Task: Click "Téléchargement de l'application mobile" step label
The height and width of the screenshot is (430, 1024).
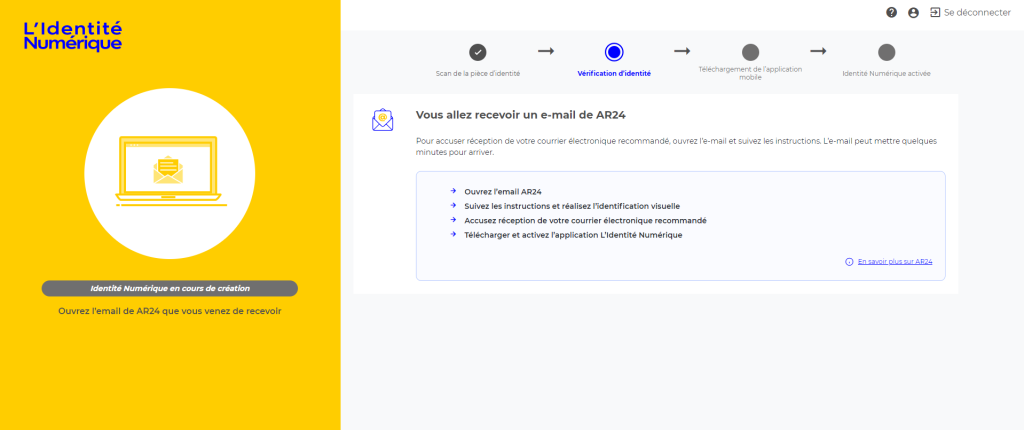Action: (750, 73)
